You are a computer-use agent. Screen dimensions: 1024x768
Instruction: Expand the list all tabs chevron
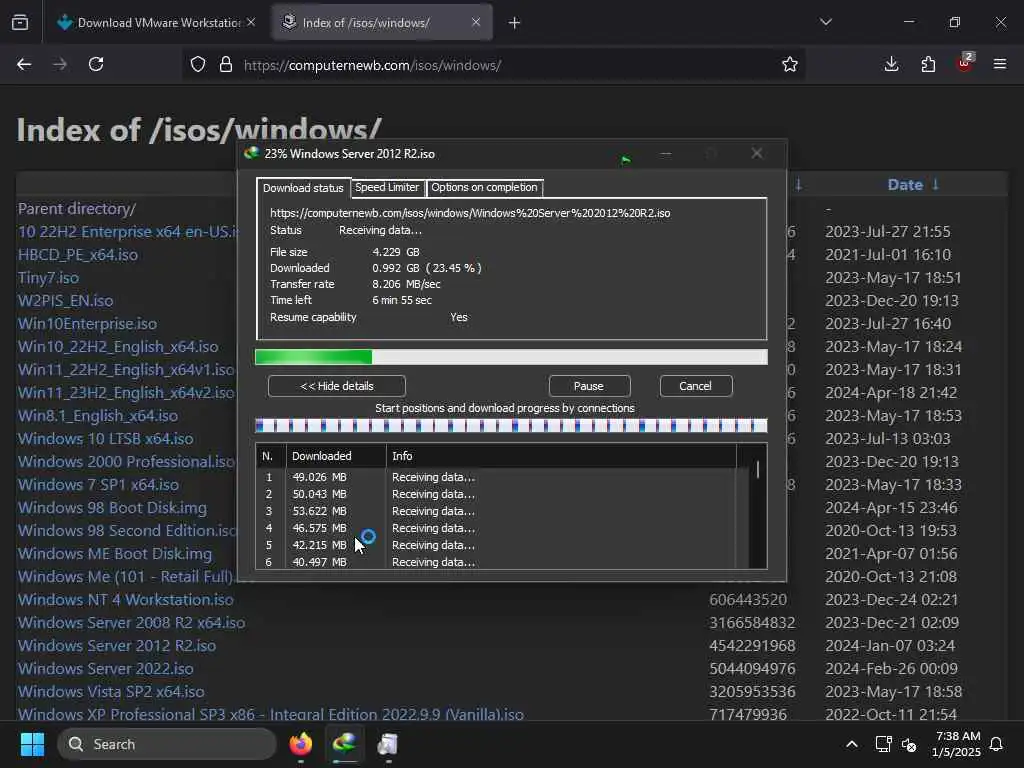click(825, 22)
